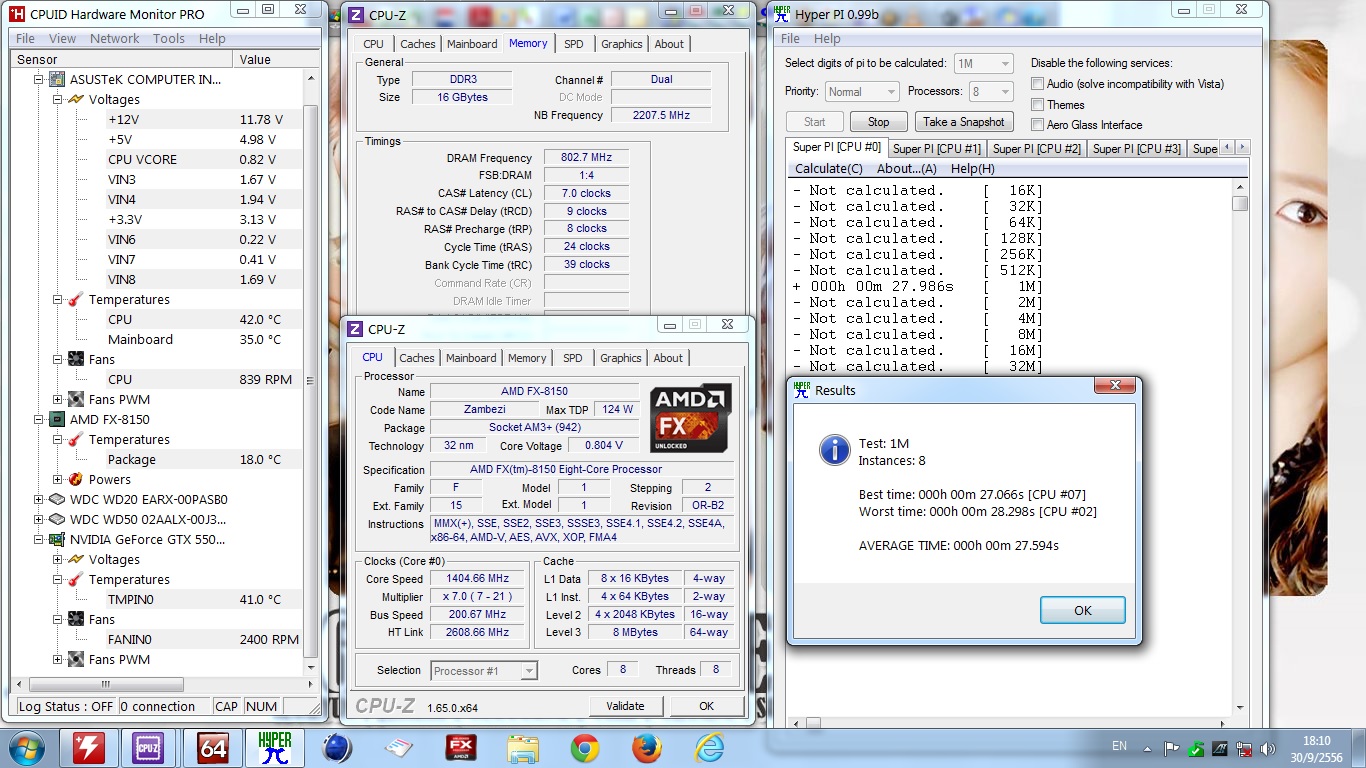
Task: Open Windows Explorer folder taskbar icon
Action: [523, 747]
